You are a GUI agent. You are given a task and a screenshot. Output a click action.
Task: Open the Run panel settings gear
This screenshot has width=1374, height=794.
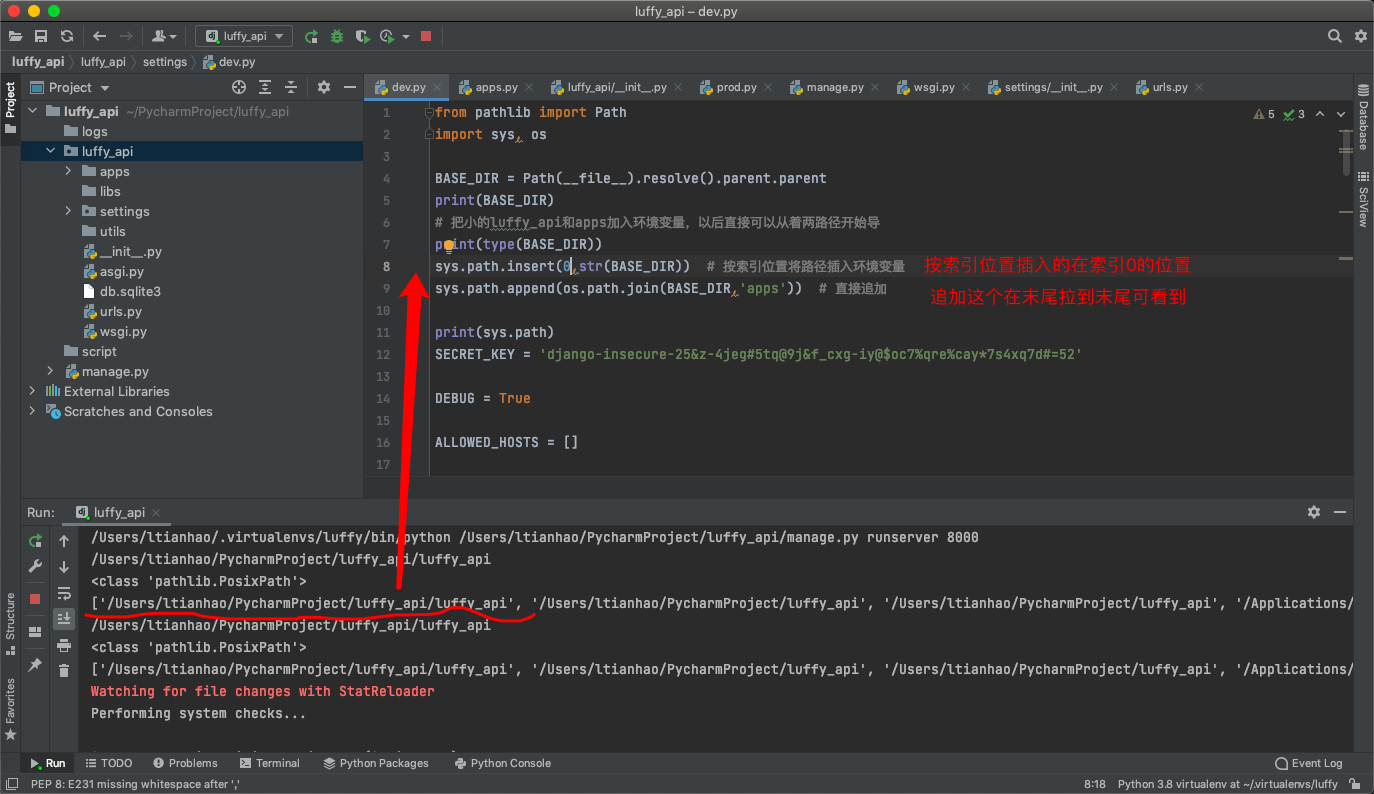1314,512
